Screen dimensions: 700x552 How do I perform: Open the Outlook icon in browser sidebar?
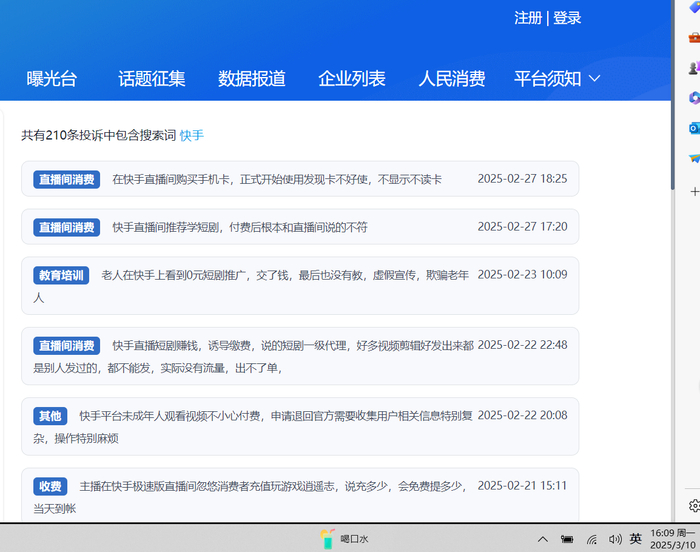coord(694,128)
